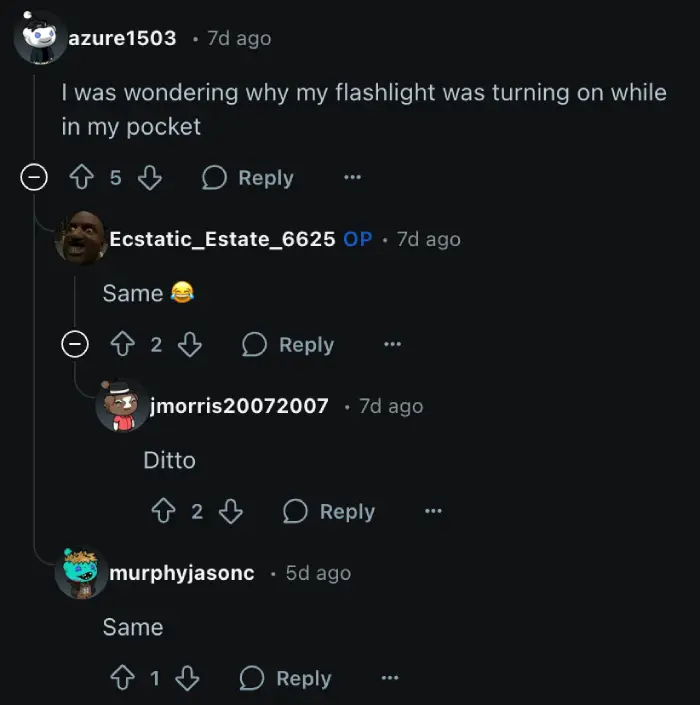This screenshot has height=705, width=700.
Task: Upvote azure1503's flashlight comment
Action: [x=81, y=177]
